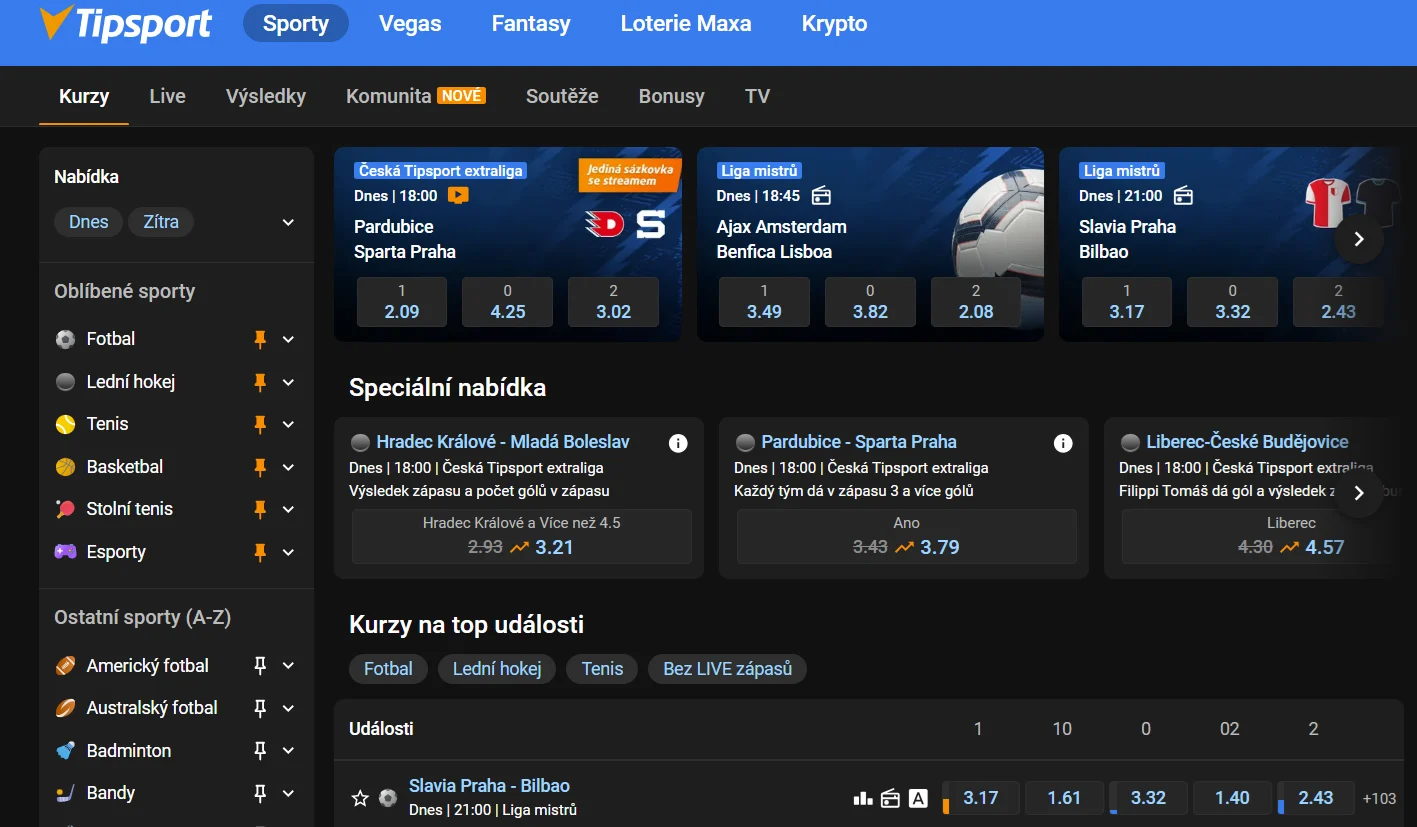Open the Nabídka date dropdown chevron
This screenshot has width=1417, height=827.
pyautogui.click(x=288, y=222)
